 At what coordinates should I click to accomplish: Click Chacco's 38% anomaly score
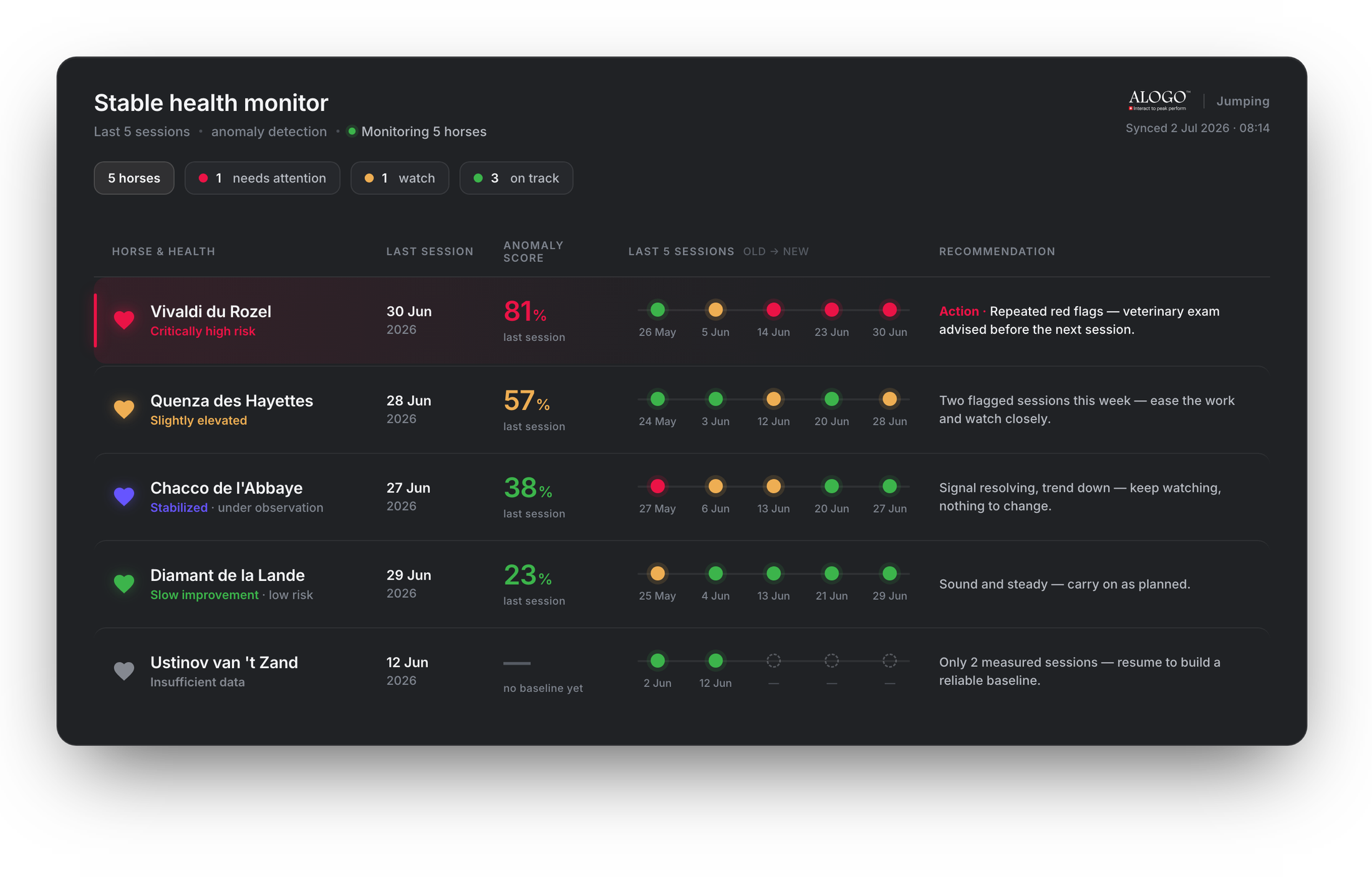click(x=528, y=488)
